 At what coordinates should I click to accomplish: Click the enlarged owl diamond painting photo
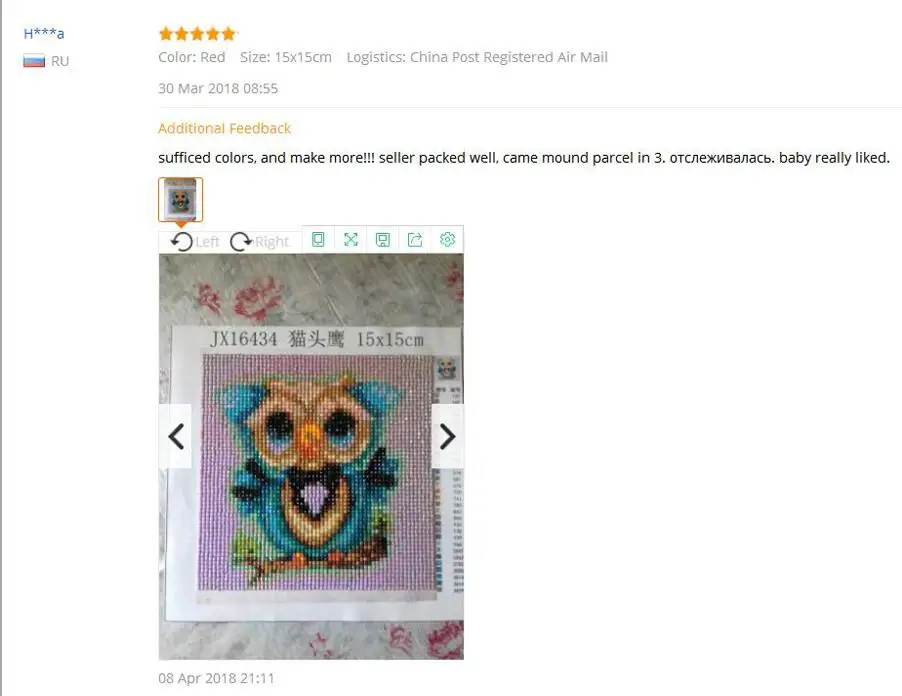pos(311,456)
